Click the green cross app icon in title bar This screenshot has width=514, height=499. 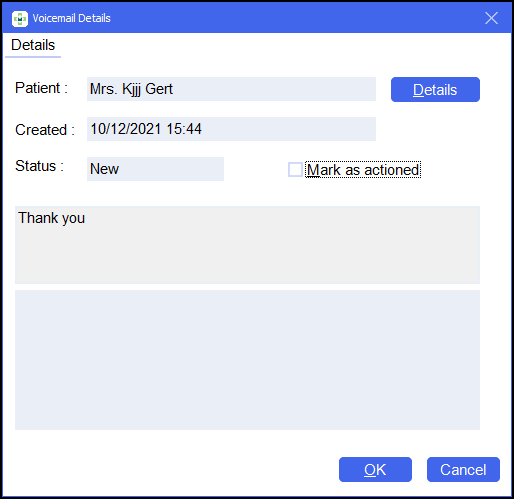(20, 18)
